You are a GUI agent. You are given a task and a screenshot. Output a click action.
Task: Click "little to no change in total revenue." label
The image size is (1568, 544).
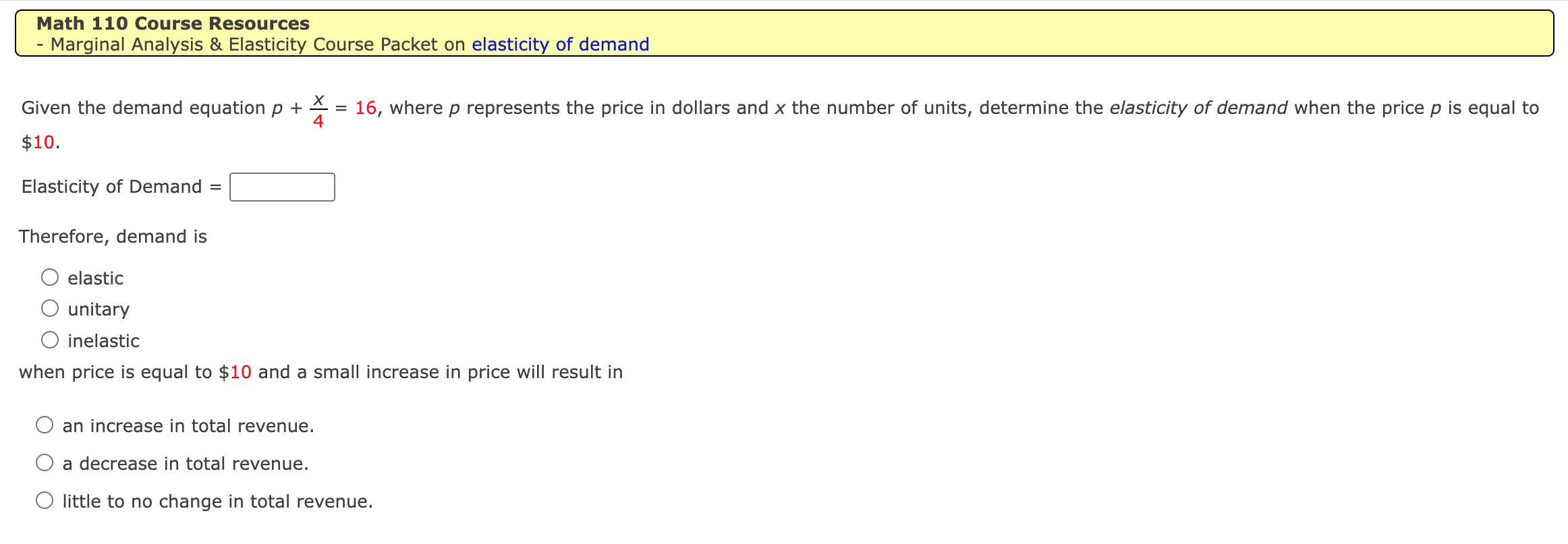click(x=217, y=501)
